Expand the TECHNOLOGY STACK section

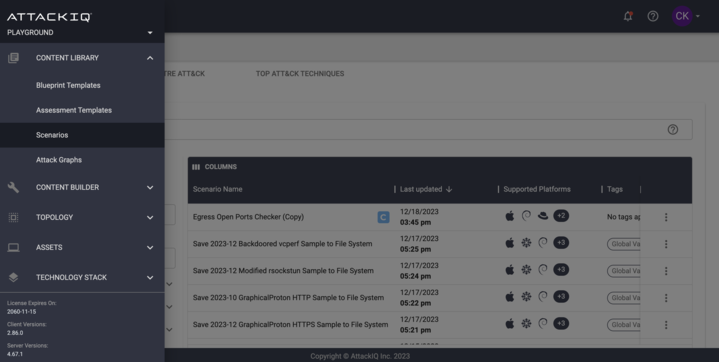point(150,277)
